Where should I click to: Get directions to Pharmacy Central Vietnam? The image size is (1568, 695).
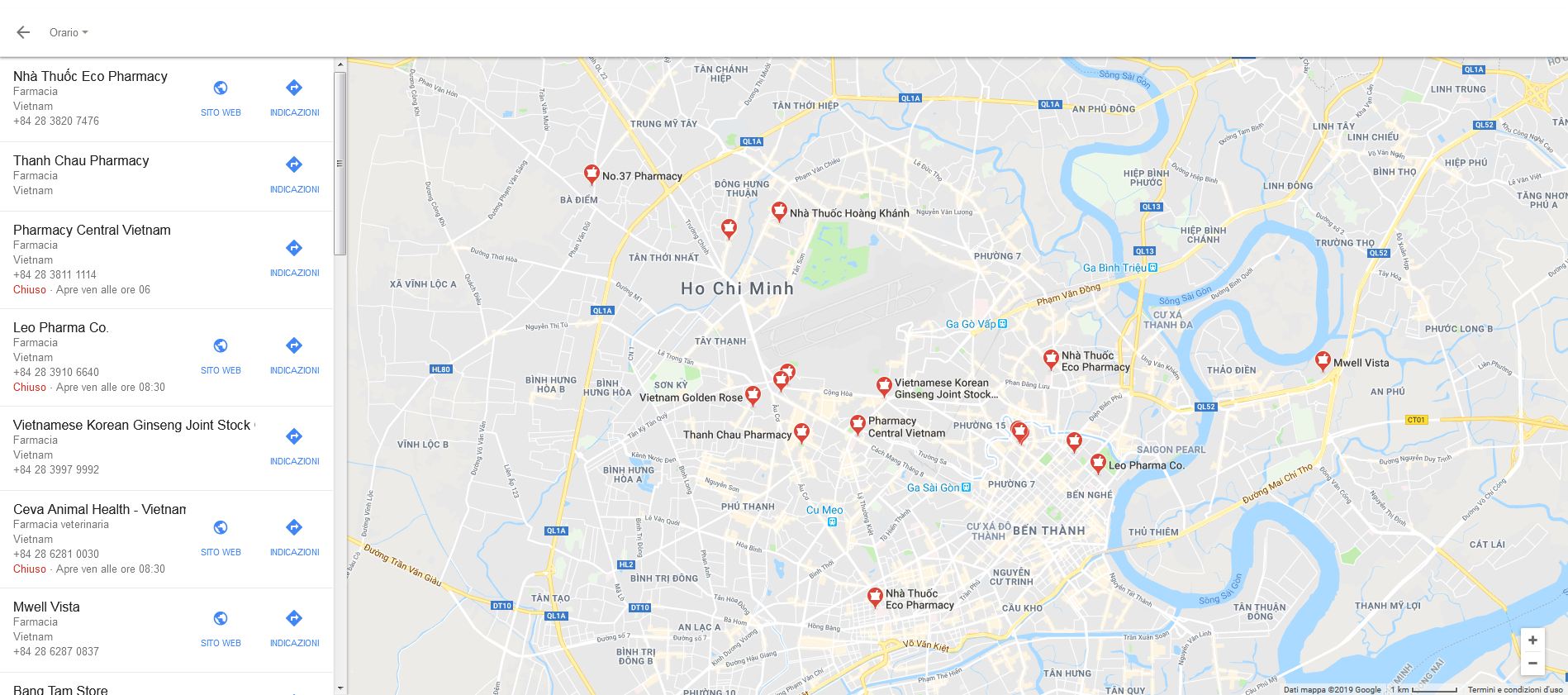(x=294, y=259)
